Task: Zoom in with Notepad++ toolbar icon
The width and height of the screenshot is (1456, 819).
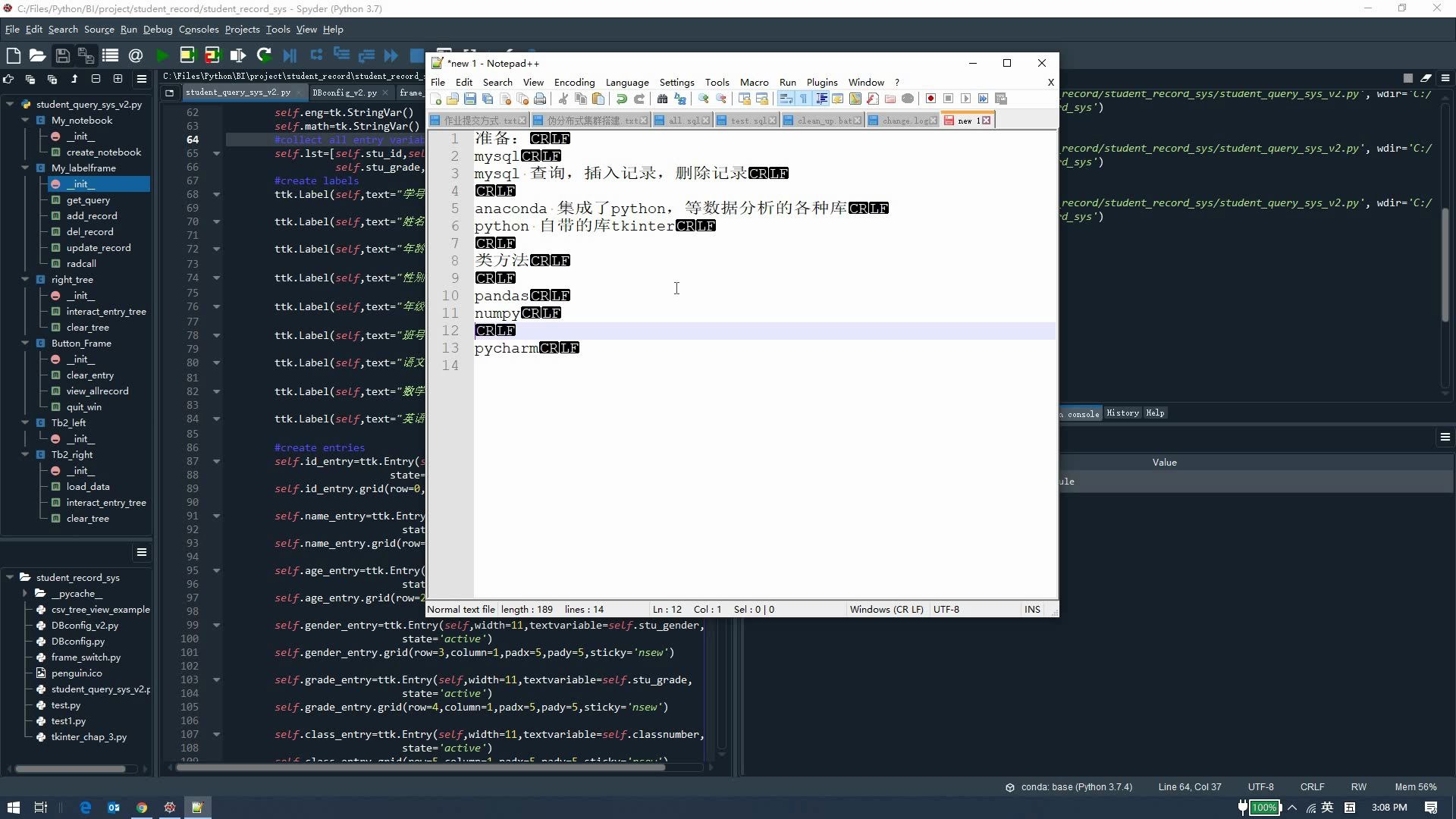Action: pyautogui.click(x=704, y=99)
